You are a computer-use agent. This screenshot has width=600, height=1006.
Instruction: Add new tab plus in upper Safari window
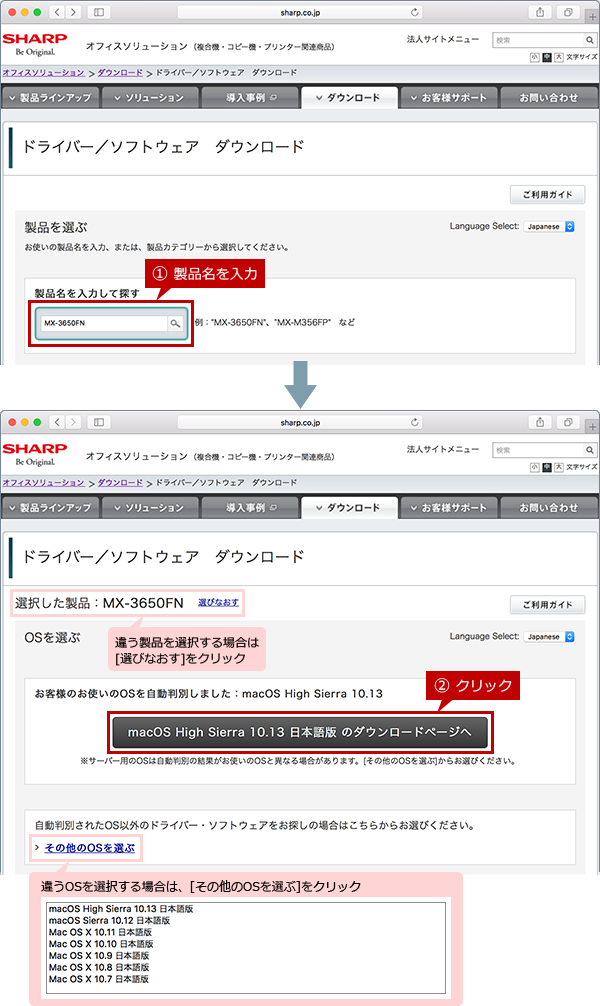coord(592,16)
